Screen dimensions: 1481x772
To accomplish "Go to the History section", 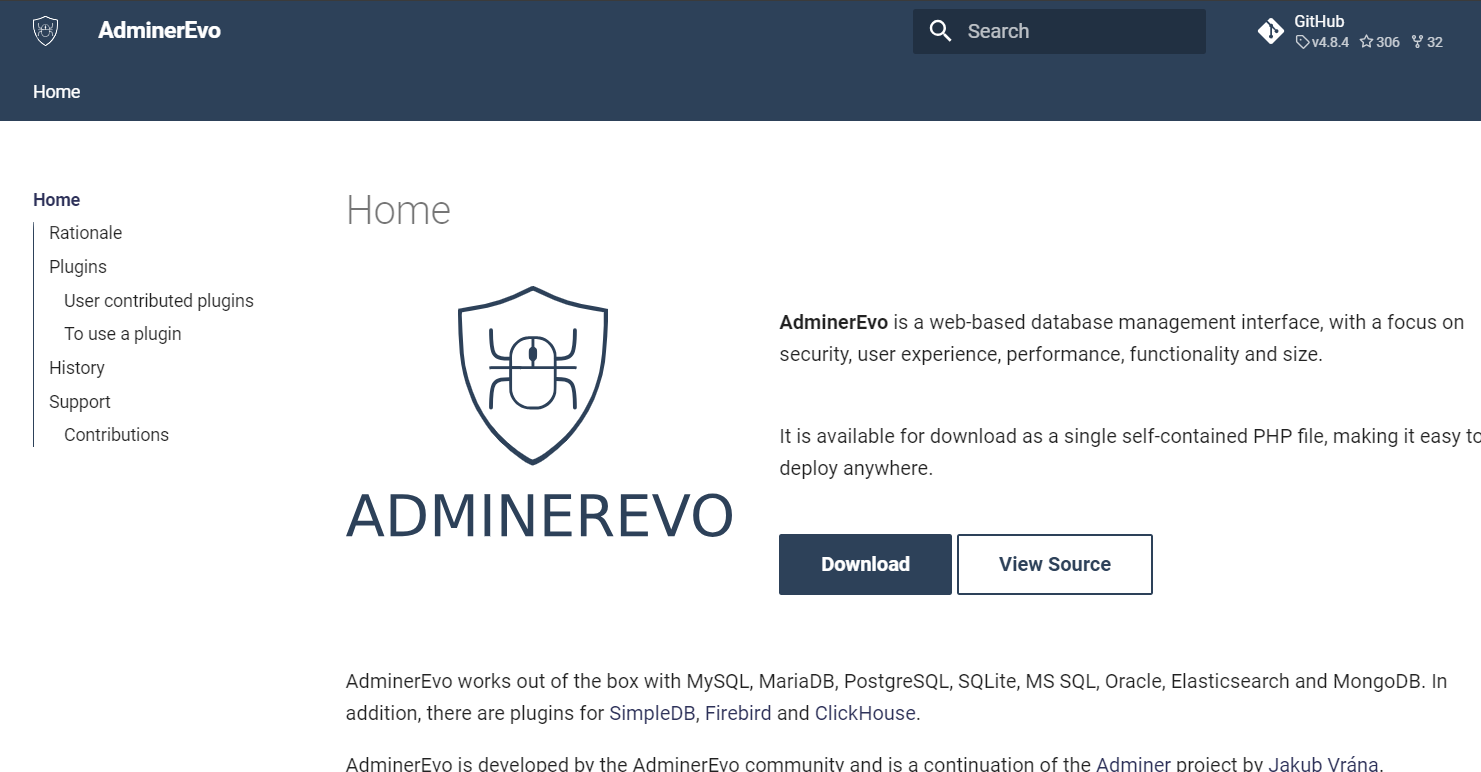I will pos(77,368).
